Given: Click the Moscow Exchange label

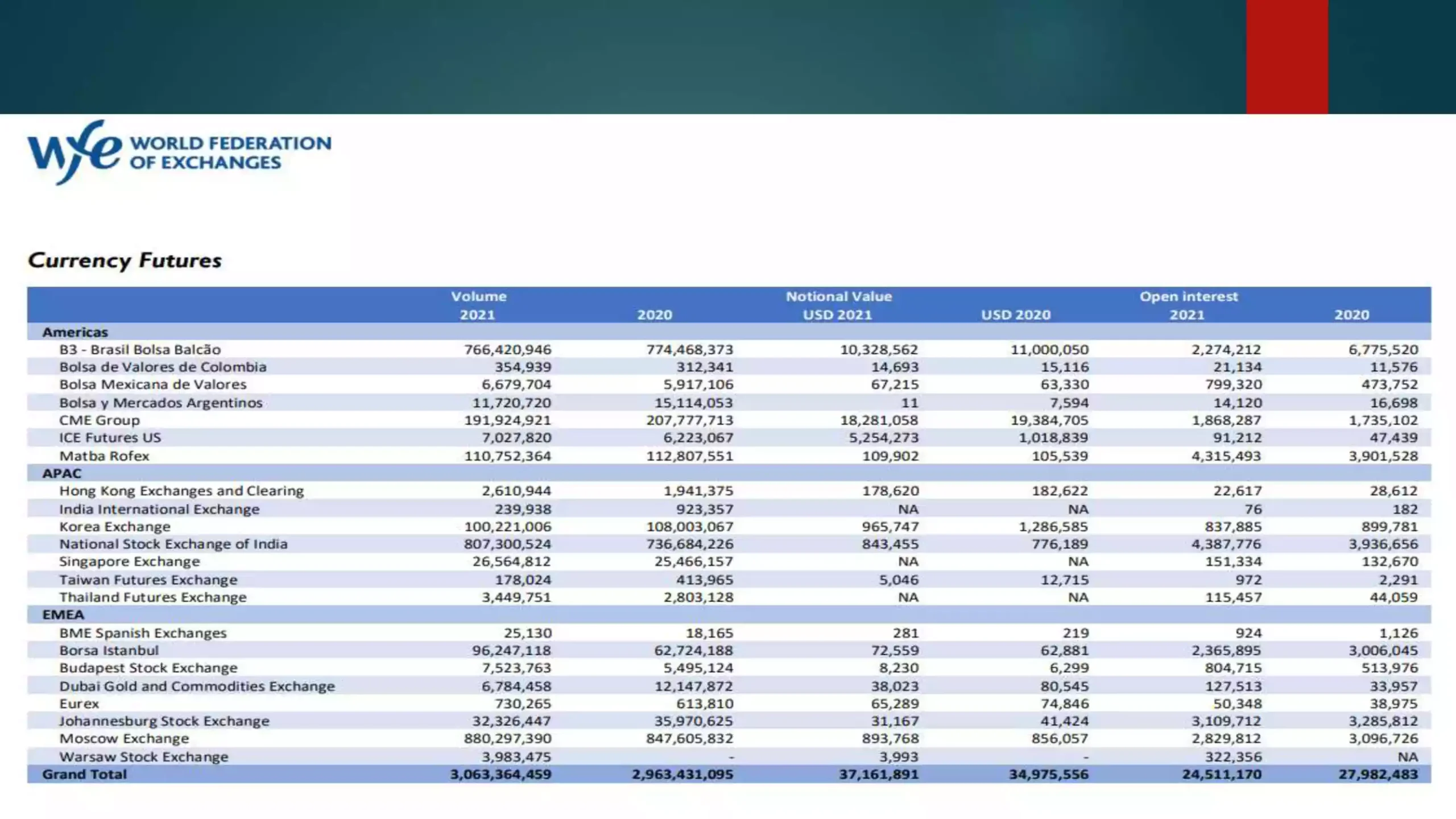Looking at the screenshot, I should 124,739.
